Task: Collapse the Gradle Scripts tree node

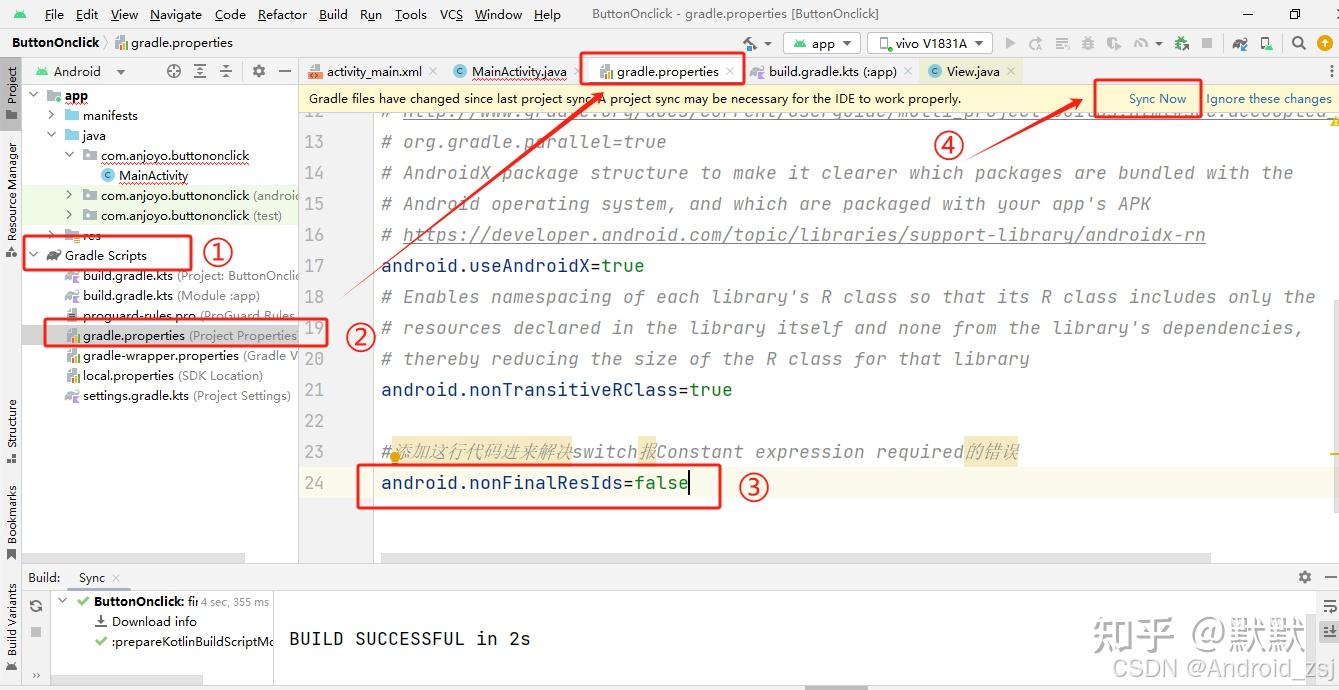Action: click(x=33, y=255)
